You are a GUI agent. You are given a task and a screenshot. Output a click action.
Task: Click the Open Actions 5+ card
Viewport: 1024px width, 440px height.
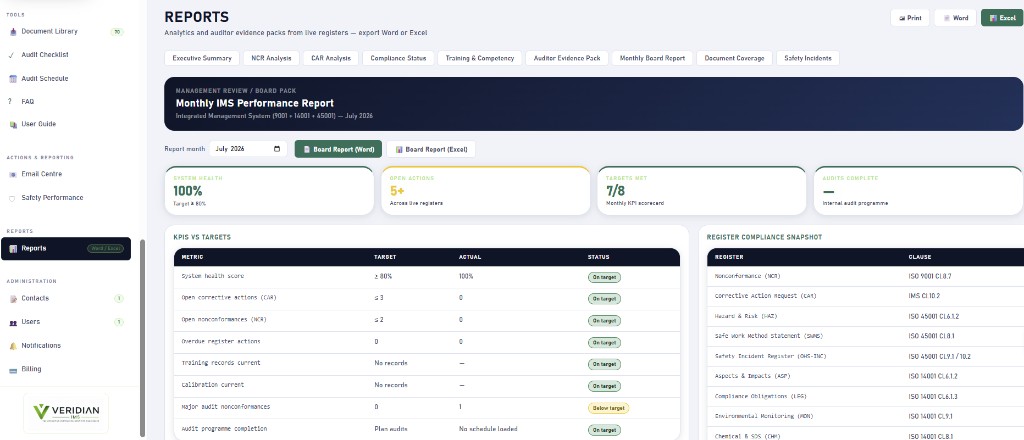(485, 191)
